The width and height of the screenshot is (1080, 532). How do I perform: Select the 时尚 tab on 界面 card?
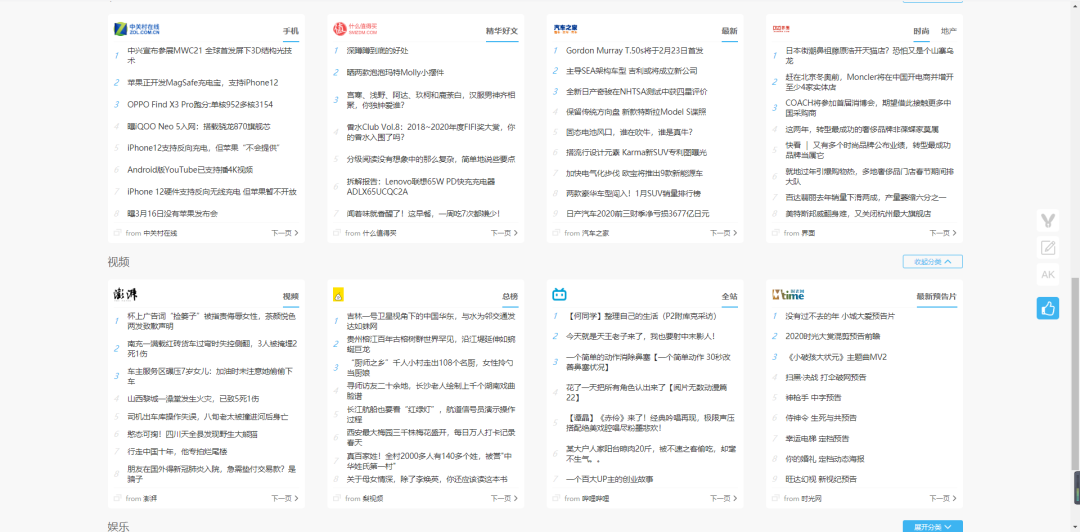922,31
